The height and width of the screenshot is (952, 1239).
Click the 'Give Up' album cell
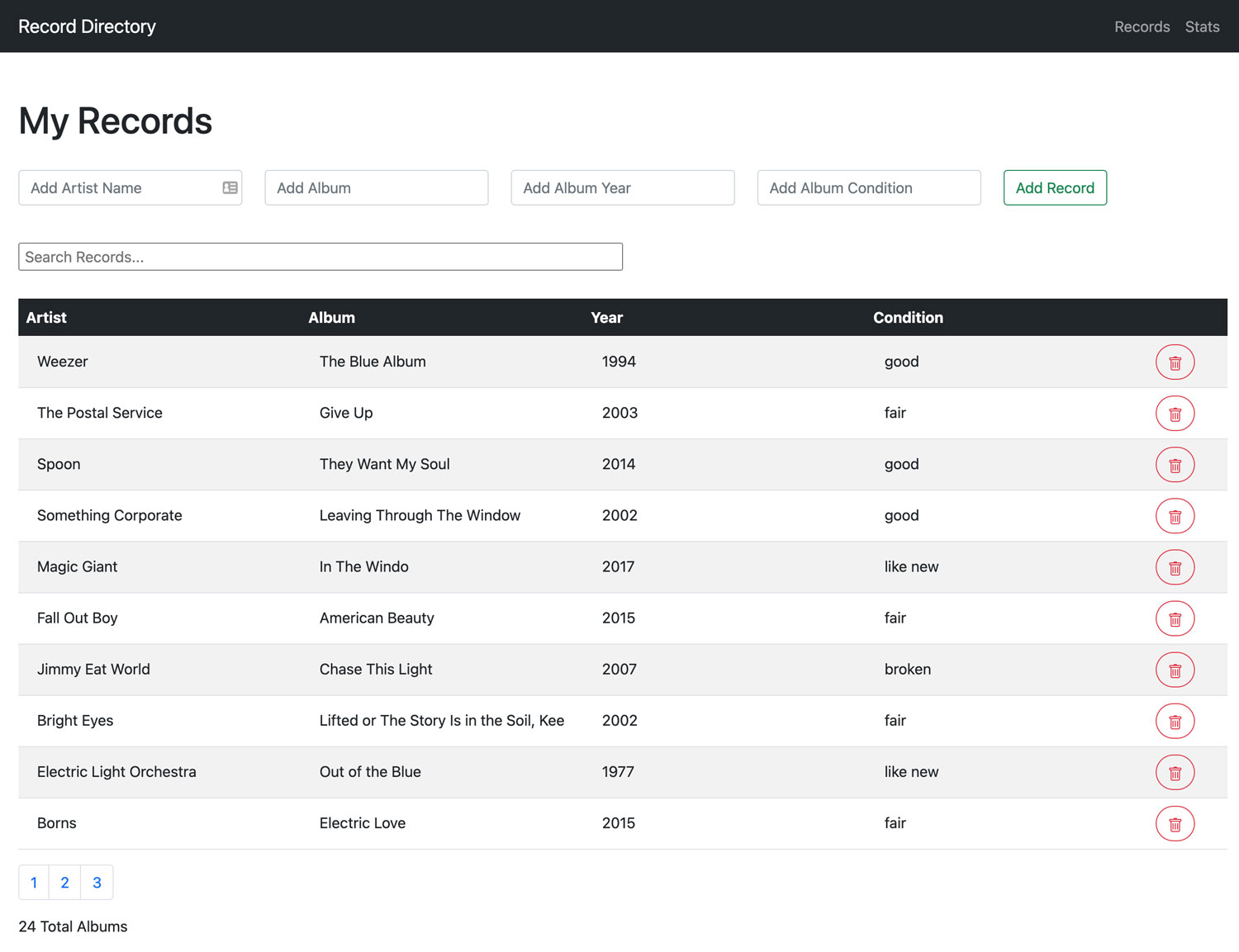(x=346, y=413)
